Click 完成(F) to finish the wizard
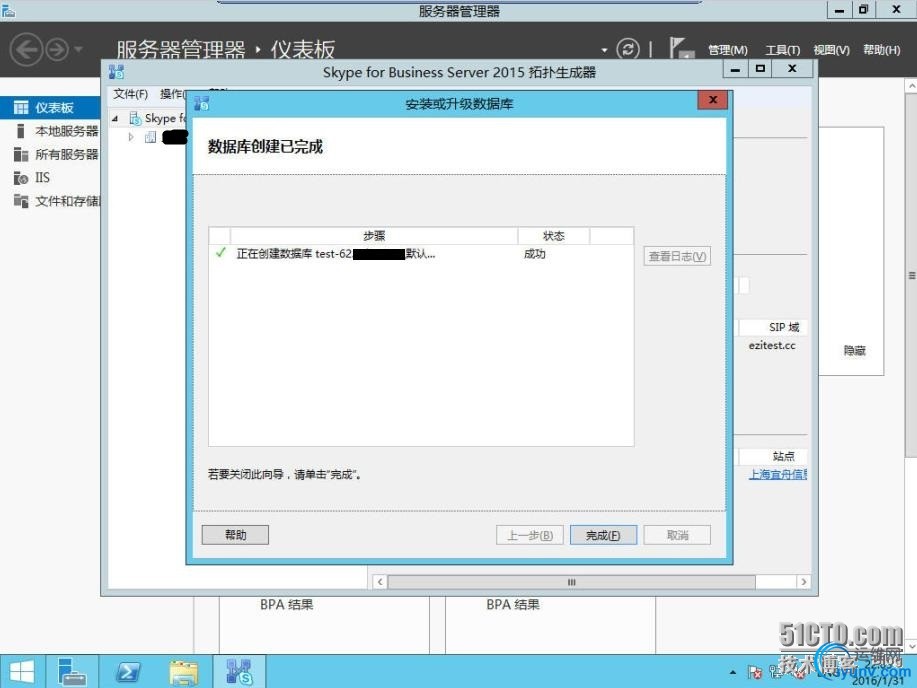 pos(603,535)
